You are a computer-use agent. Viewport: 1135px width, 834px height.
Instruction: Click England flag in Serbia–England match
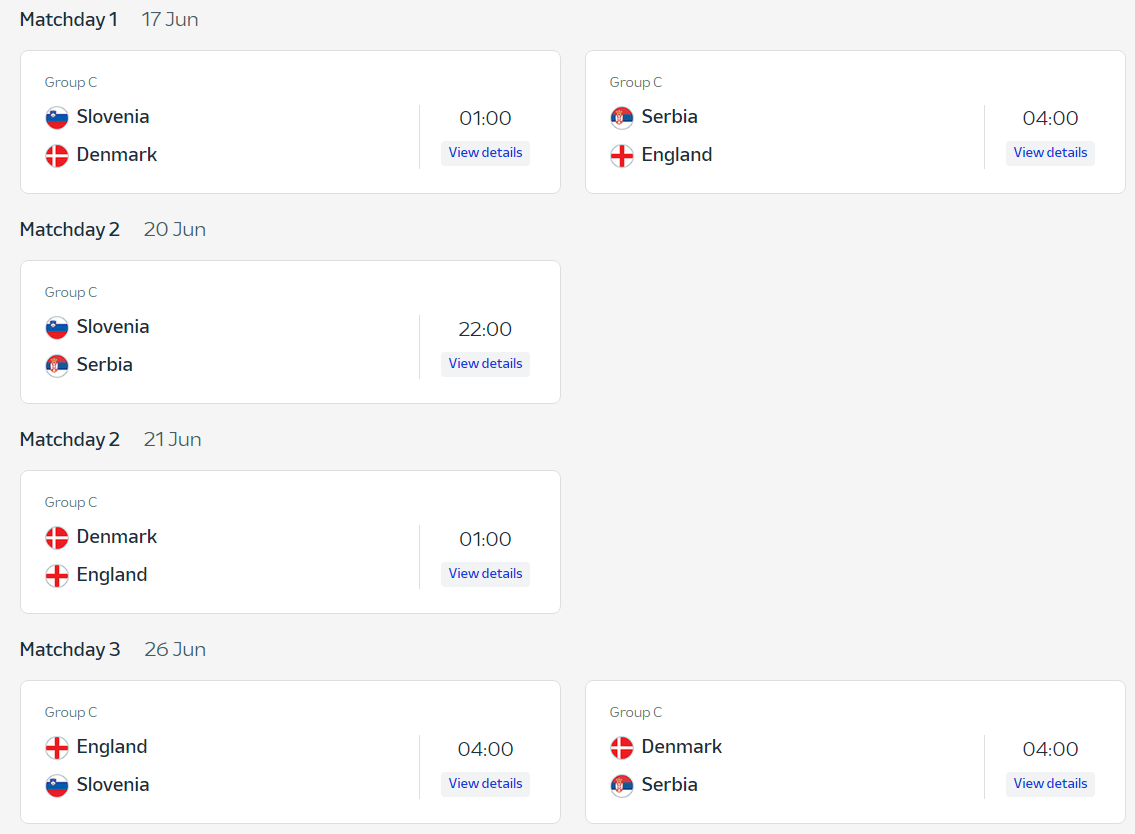point(622,156)
